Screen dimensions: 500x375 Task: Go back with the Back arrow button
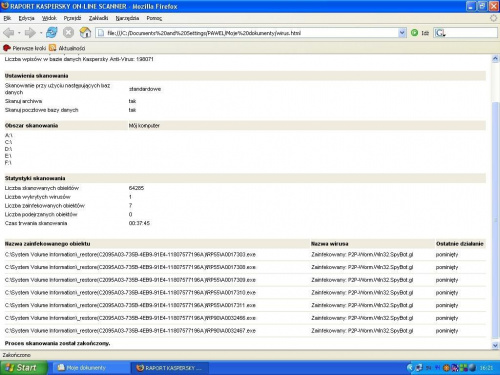coord(9,33)
